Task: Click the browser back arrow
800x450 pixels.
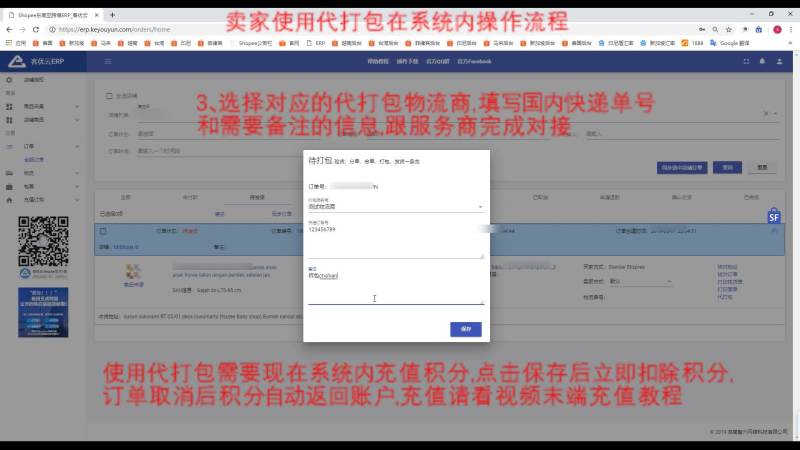Action: tap(9, 30)
